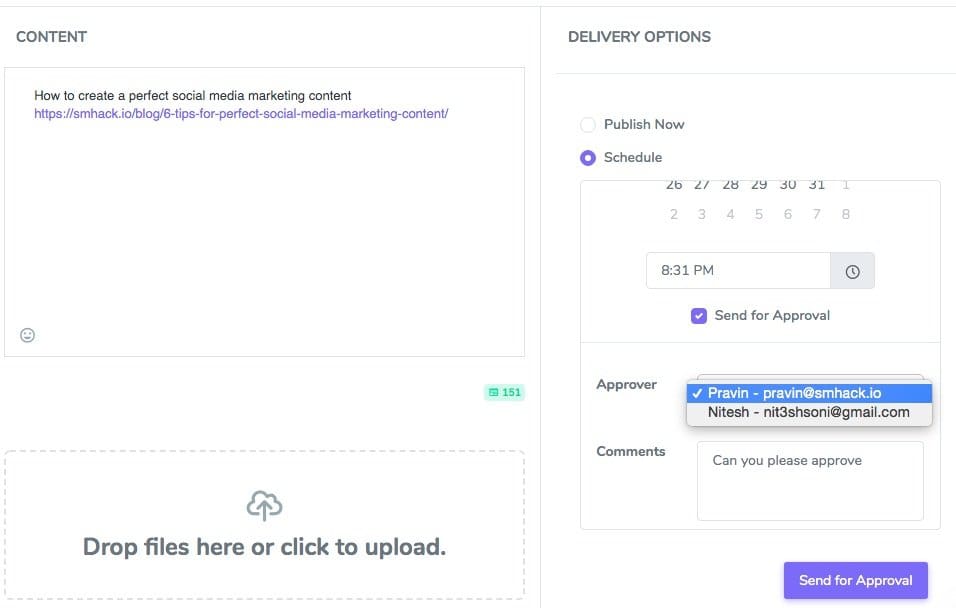Image resolution: width=956 pixels, height=608 pixels.
Task: Click Drop files here upload area
Action: tap(264, 546)
